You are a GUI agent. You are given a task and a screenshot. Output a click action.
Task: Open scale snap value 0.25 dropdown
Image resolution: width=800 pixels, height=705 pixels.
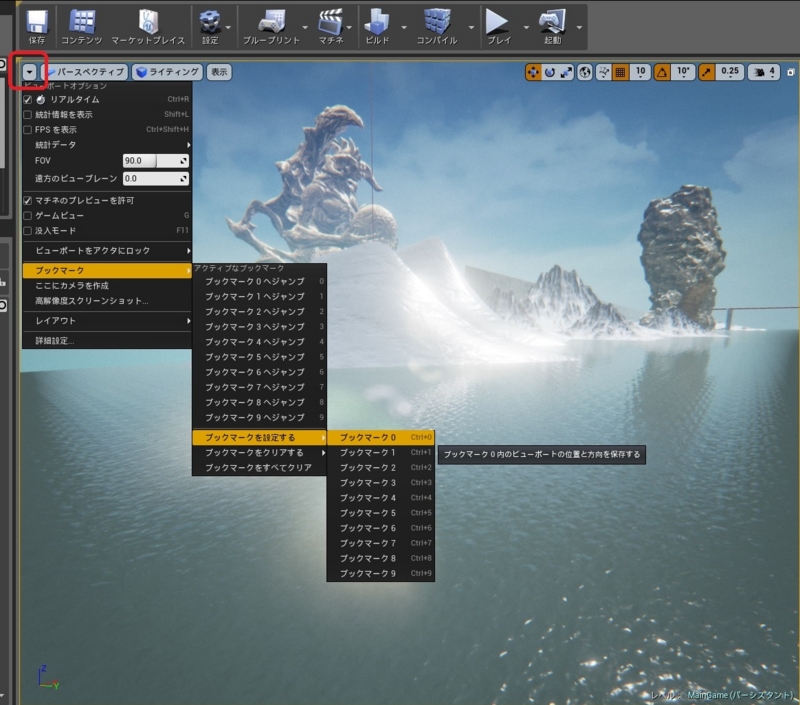pos(730,72)
